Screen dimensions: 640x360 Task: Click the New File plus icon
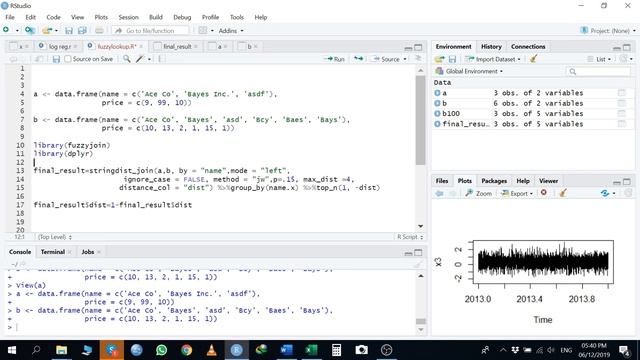coord(6,30)
